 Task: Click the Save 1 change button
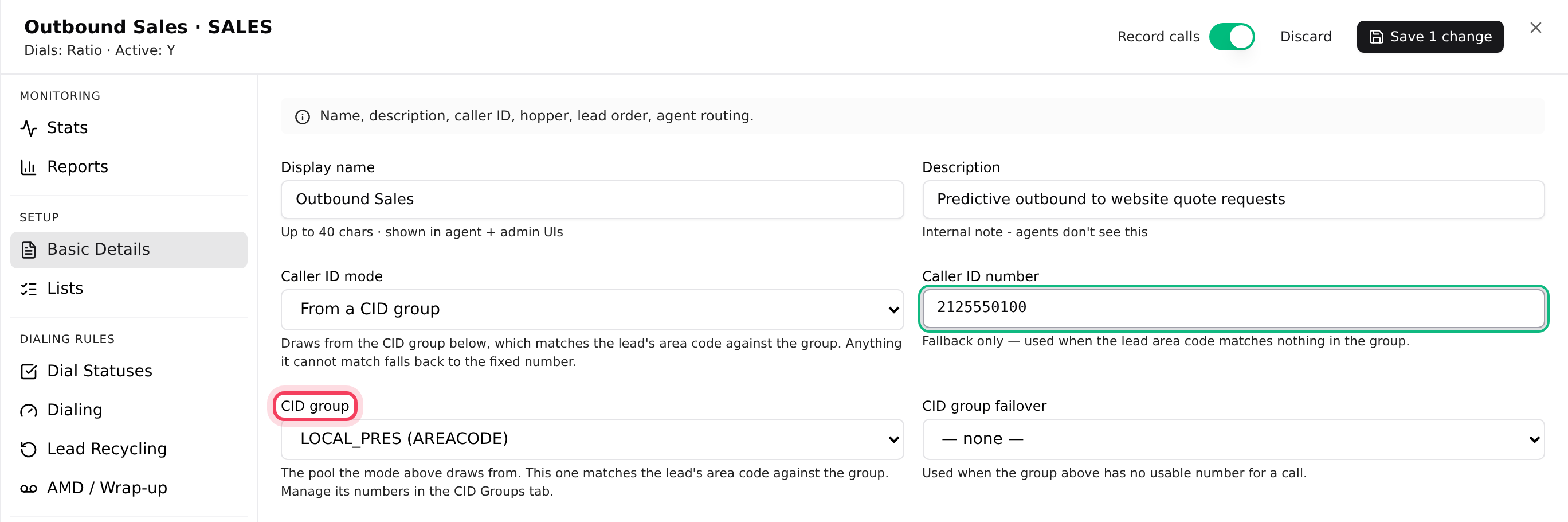coord(1430,37)
